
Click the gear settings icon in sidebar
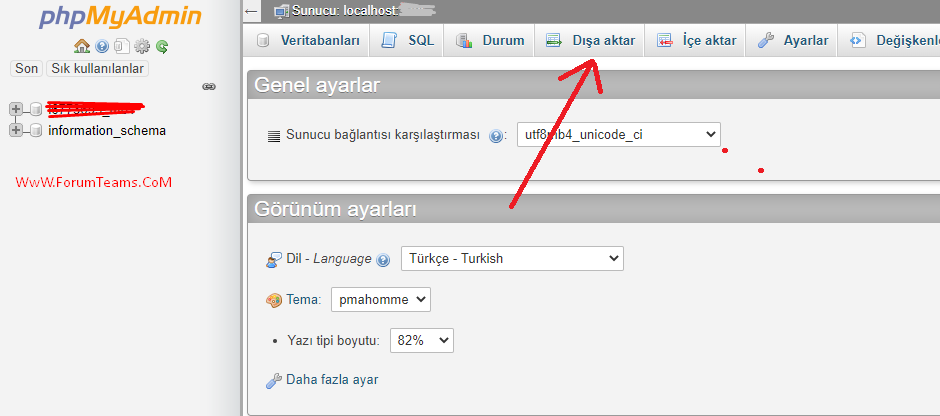point(142,46)
